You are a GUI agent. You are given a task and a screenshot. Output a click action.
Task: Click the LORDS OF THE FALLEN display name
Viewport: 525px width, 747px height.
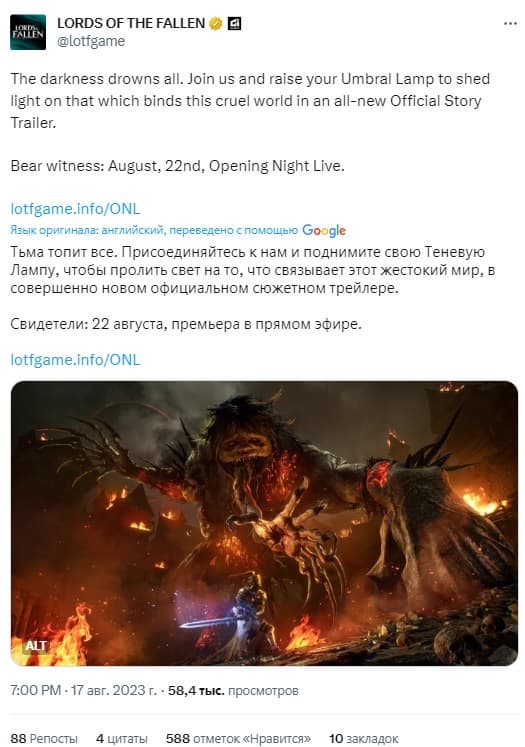coord(131,23)
